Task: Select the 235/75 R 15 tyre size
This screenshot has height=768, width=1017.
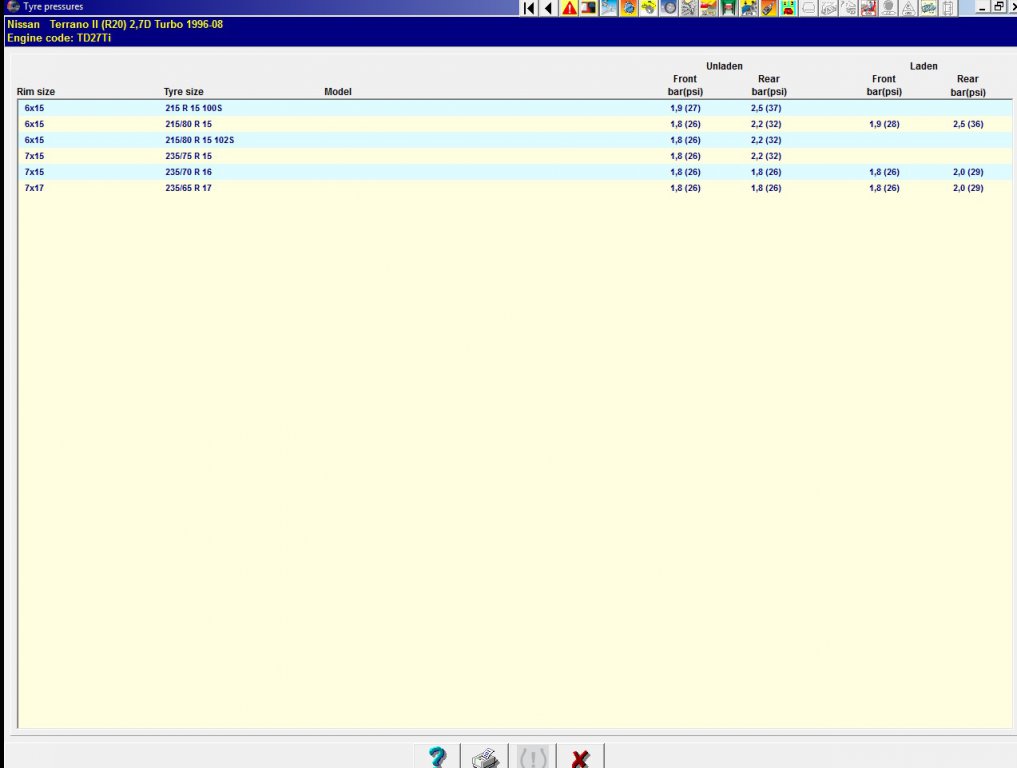Action: 188,156
